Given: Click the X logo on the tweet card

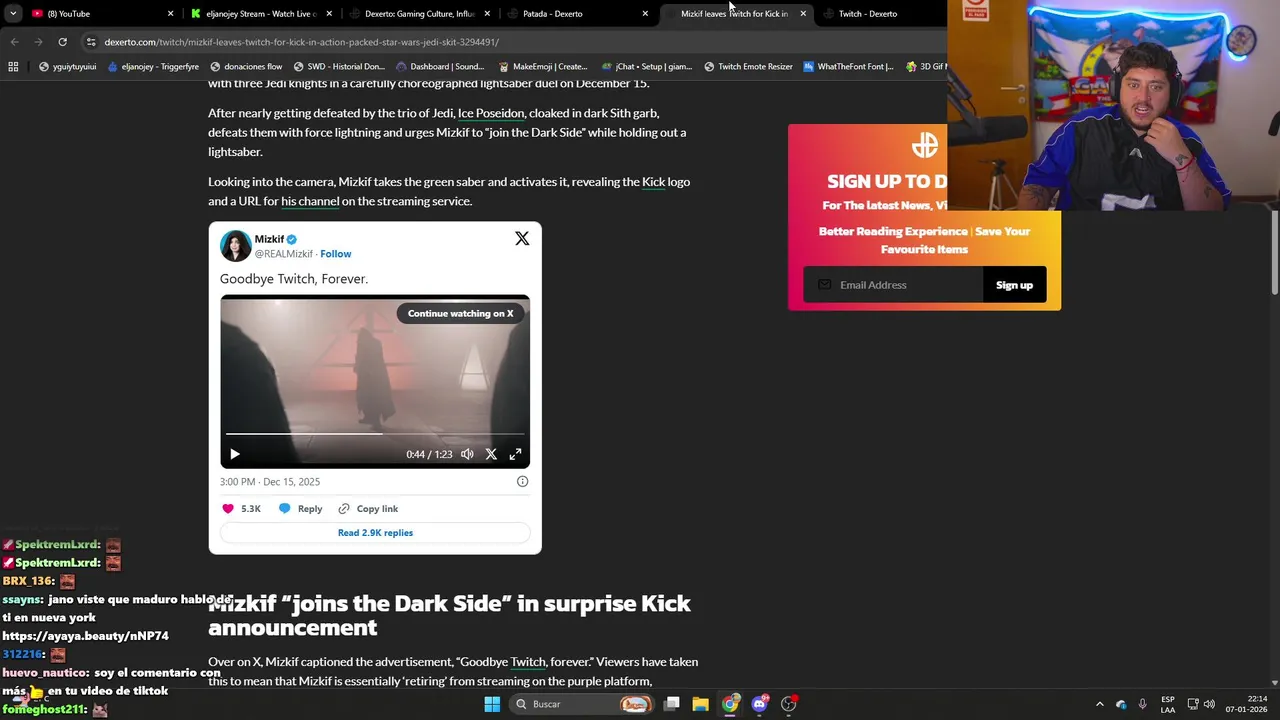Looking at the screenshot, I should coord(522,238).
